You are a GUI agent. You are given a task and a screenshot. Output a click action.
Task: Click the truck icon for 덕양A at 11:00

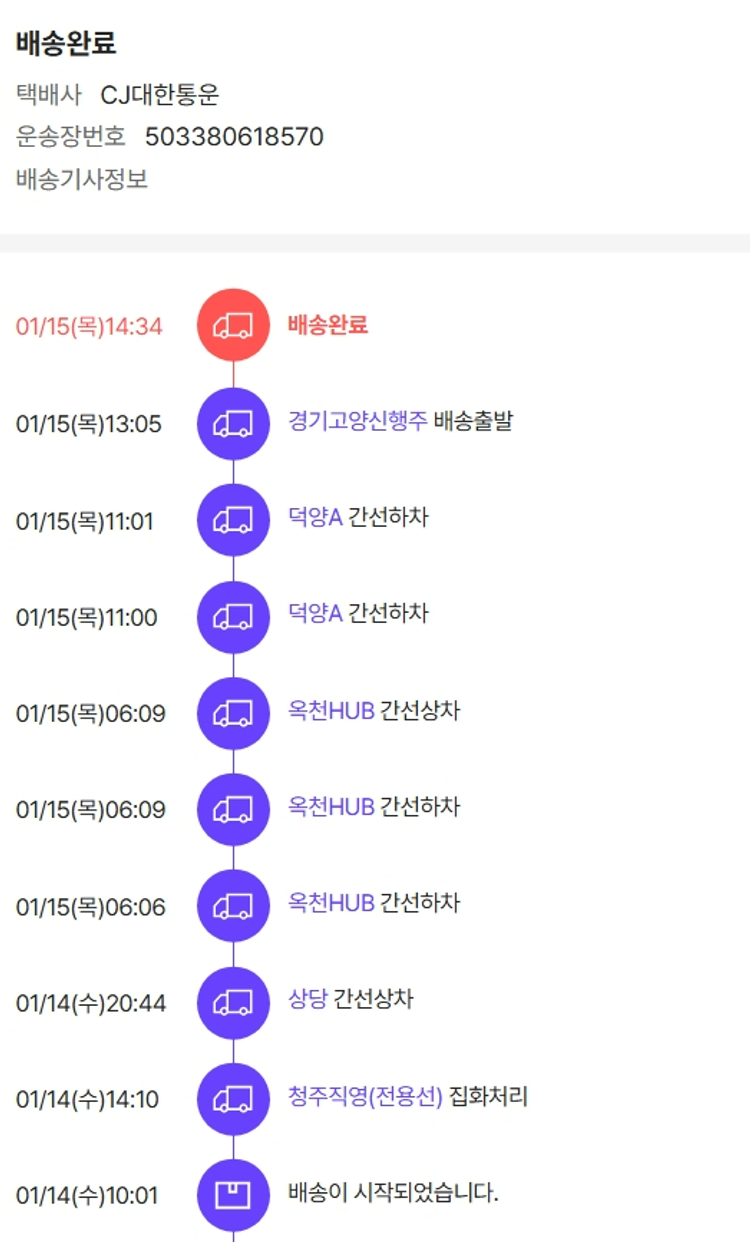pyautogui.click(x=233, y=617)
